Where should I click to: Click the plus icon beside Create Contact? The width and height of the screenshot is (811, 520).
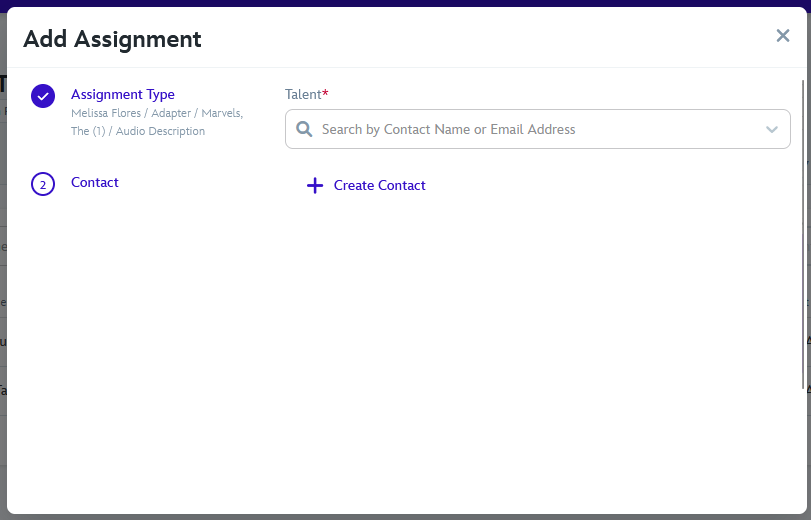click(314, 185)
